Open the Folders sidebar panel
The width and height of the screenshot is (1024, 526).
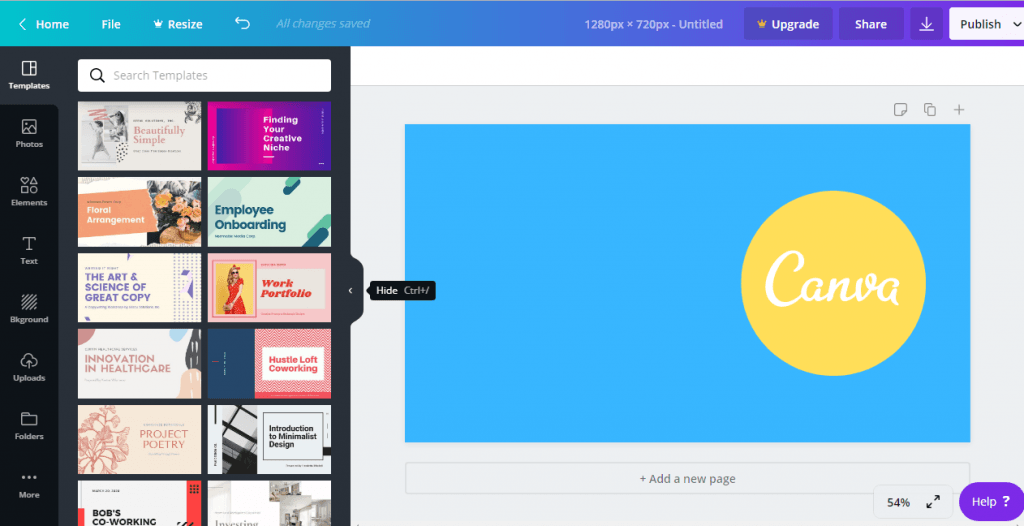pos(29,425)
